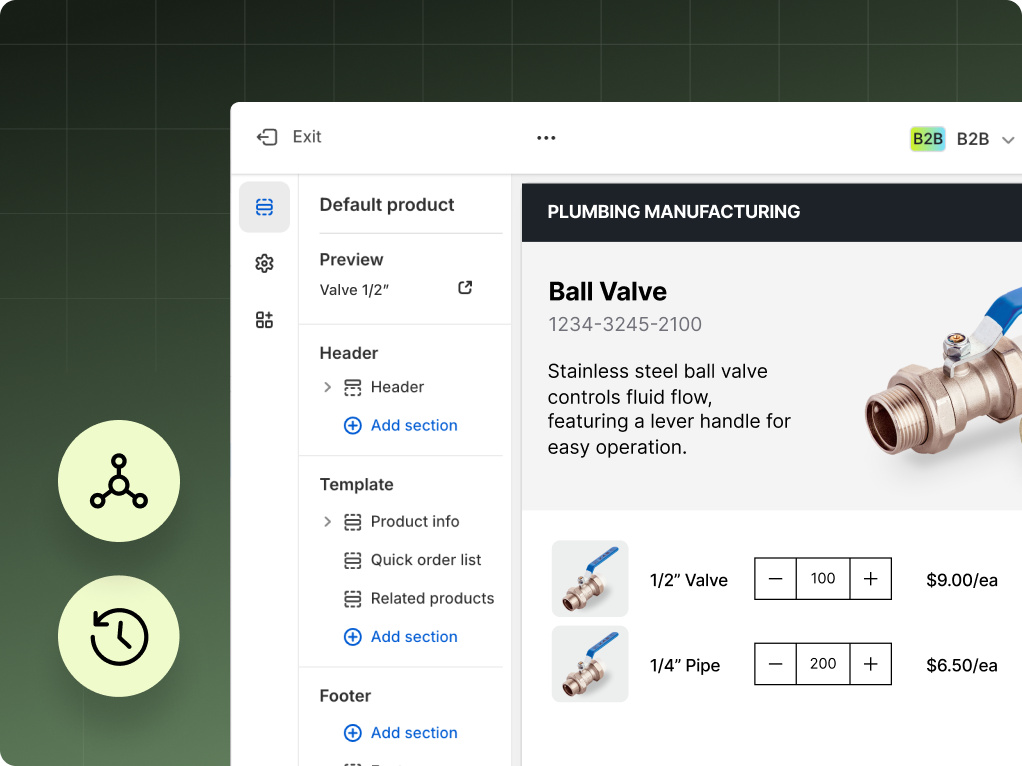
Task: Click the plus icon under Header section
Action: pos(353,426)
